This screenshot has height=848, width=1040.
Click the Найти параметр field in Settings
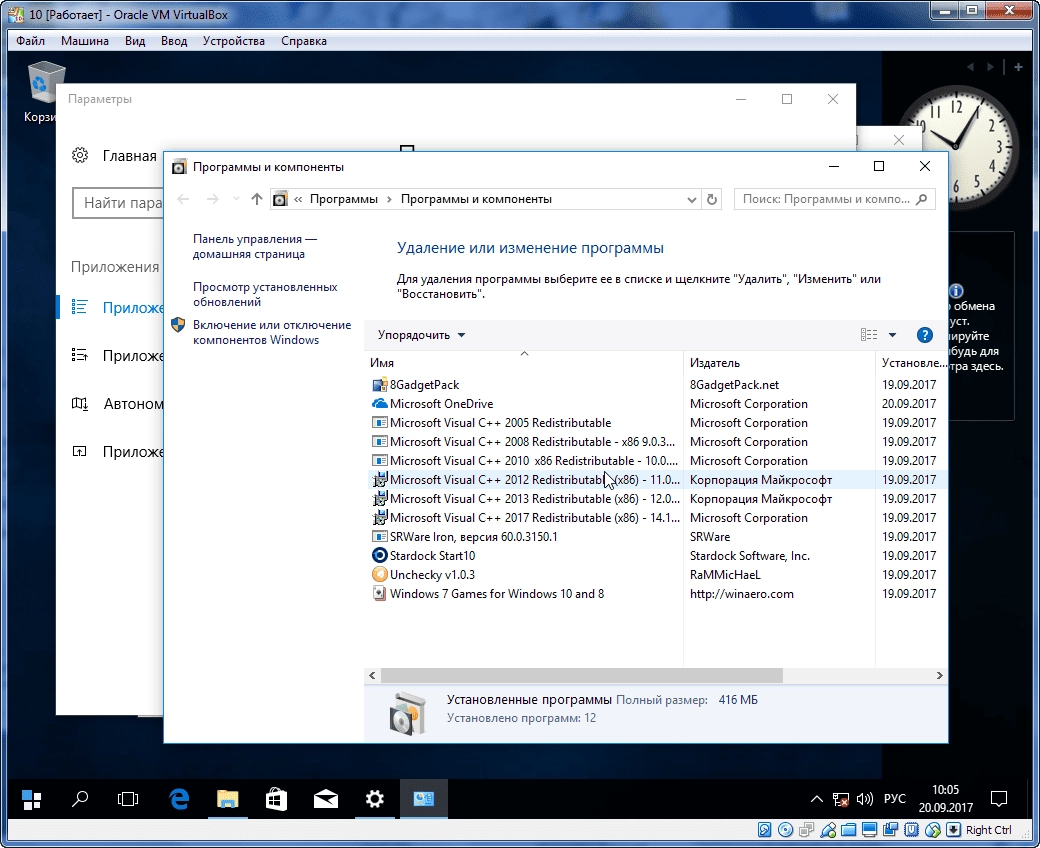[118, 203]
